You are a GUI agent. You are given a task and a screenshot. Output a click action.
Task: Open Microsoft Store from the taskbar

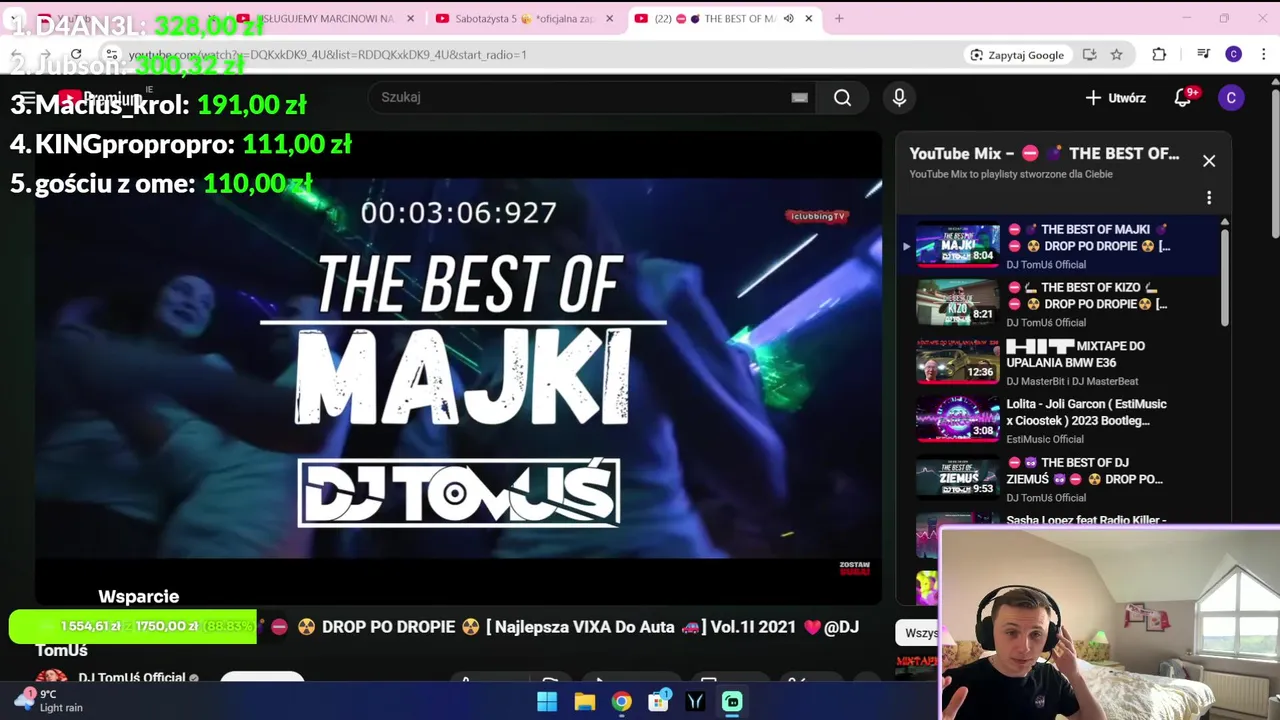click(x=658, y=702)
